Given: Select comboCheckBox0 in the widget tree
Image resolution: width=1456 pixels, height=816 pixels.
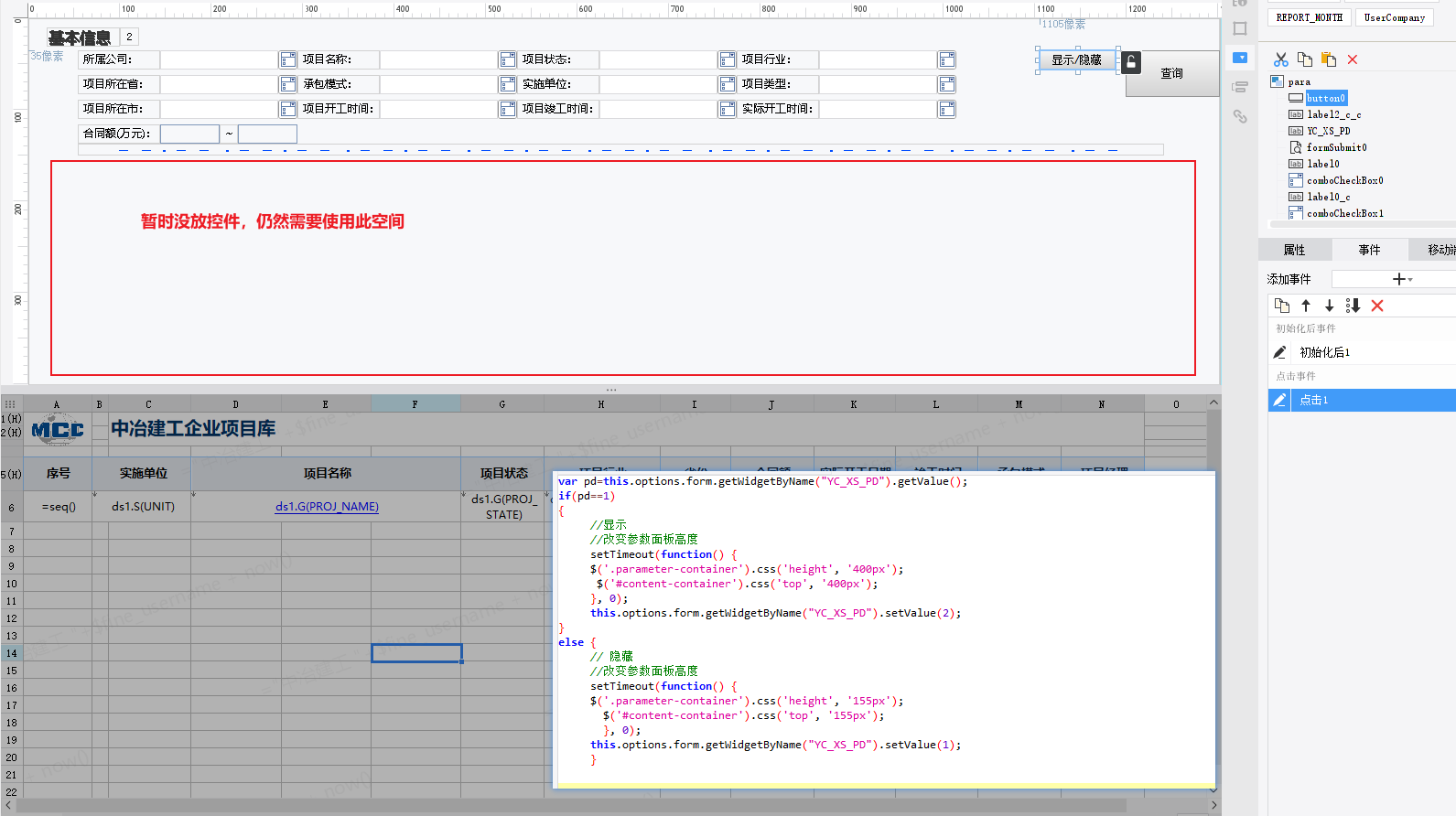Looking at the screenshot, I should [1344, 180].
